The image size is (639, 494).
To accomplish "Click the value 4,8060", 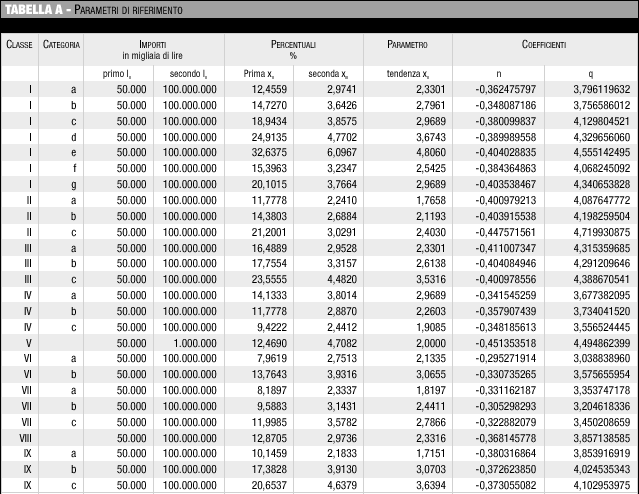I will coord(431,152).
